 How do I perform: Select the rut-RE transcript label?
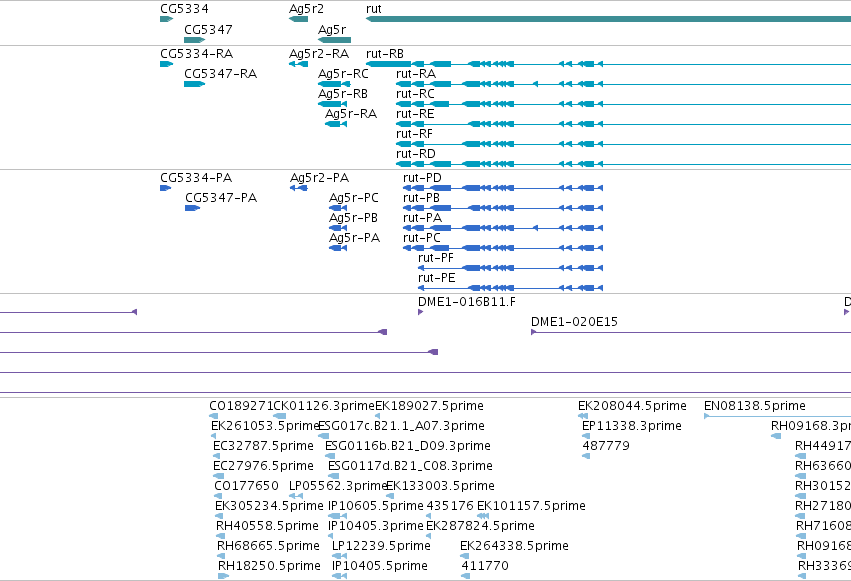(x=415, y=114)
